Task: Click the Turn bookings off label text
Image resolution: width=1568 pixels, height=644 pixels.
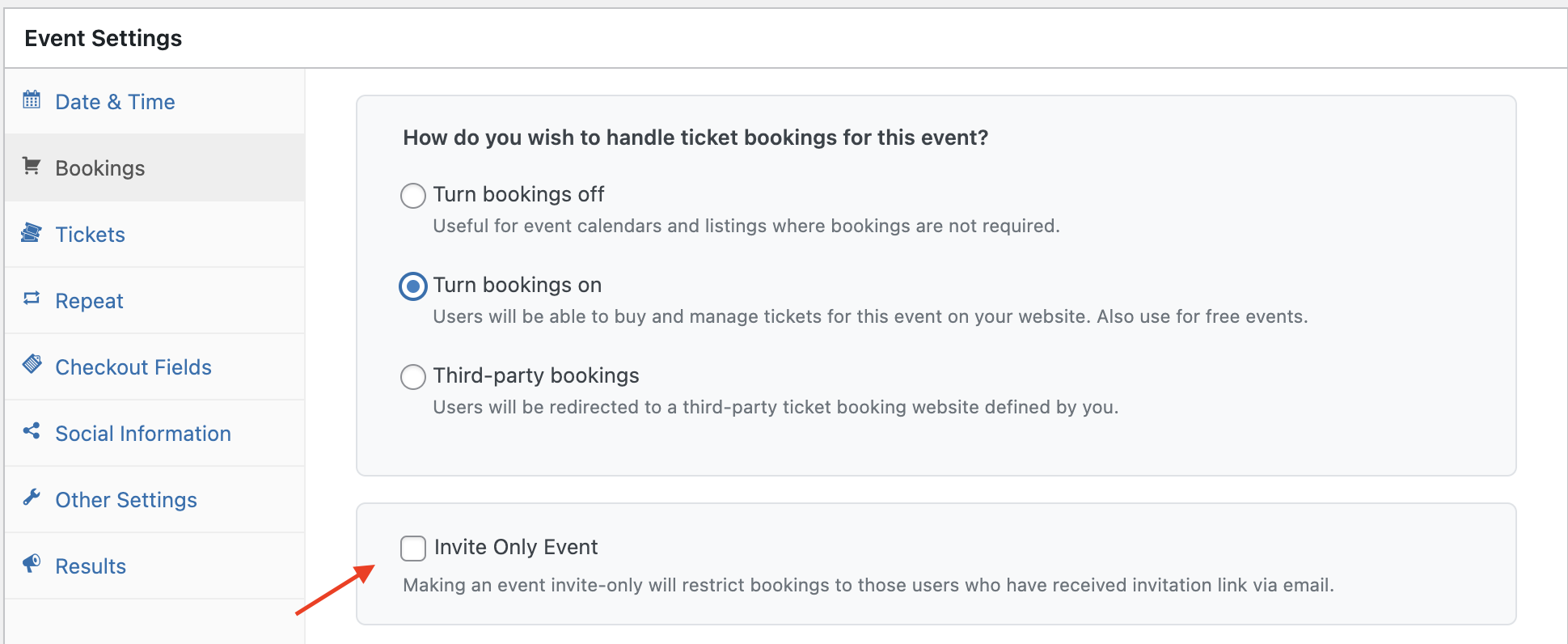Action: point(518,195)
